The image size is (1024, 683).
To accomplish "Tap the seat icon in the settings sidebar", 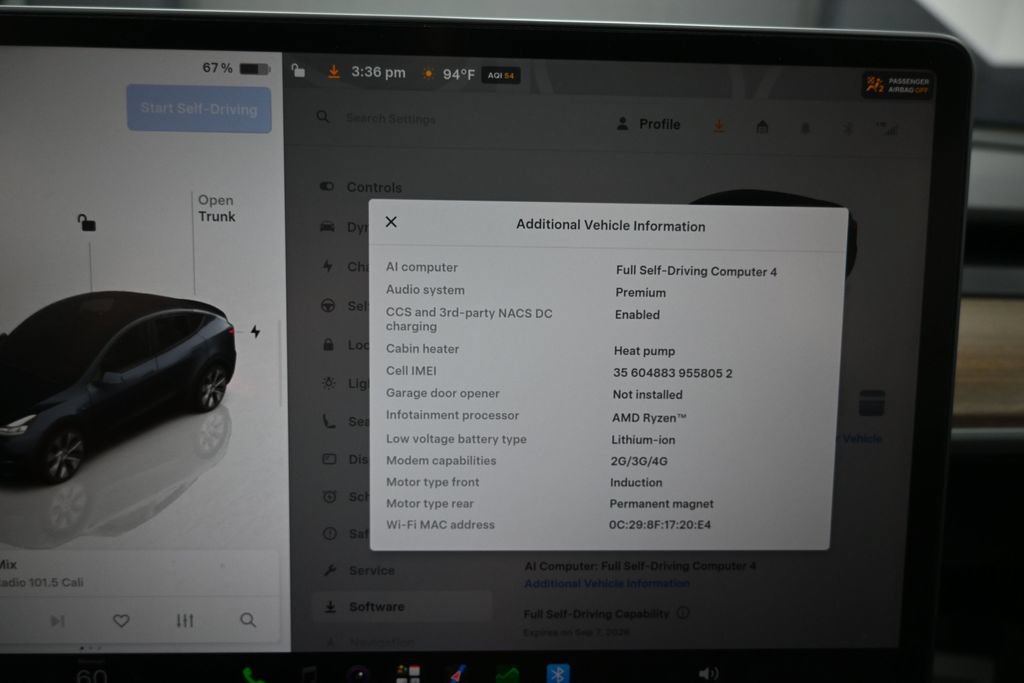I will coord(328,421).
